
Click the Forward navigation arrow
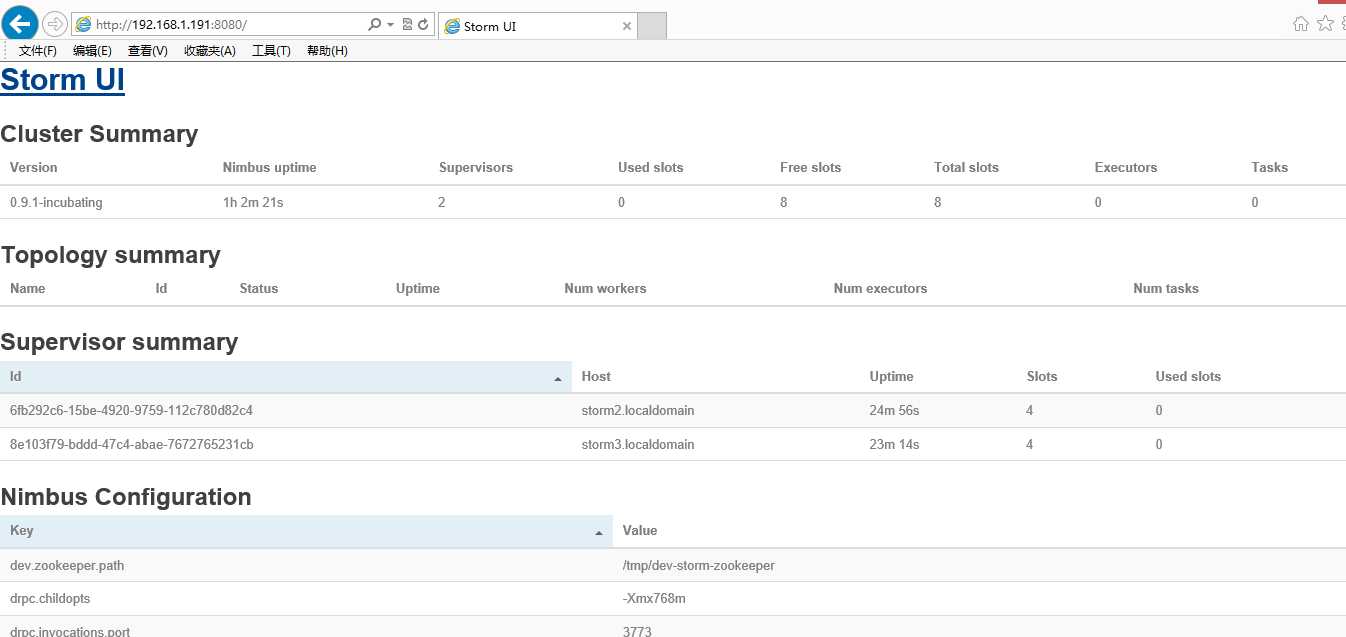55,24
